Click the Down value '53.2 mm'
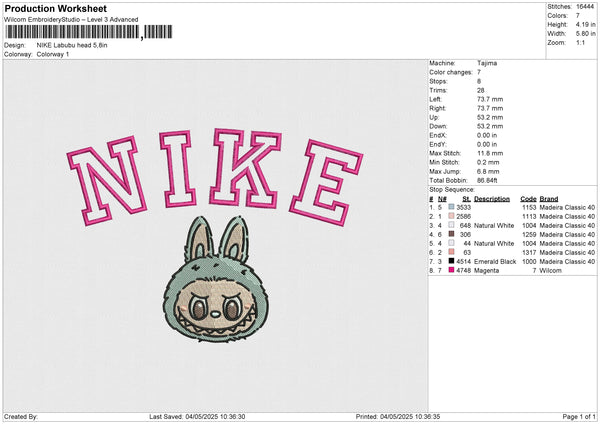The height and width of the screenshot is (424, 600). tap(490, 126)
